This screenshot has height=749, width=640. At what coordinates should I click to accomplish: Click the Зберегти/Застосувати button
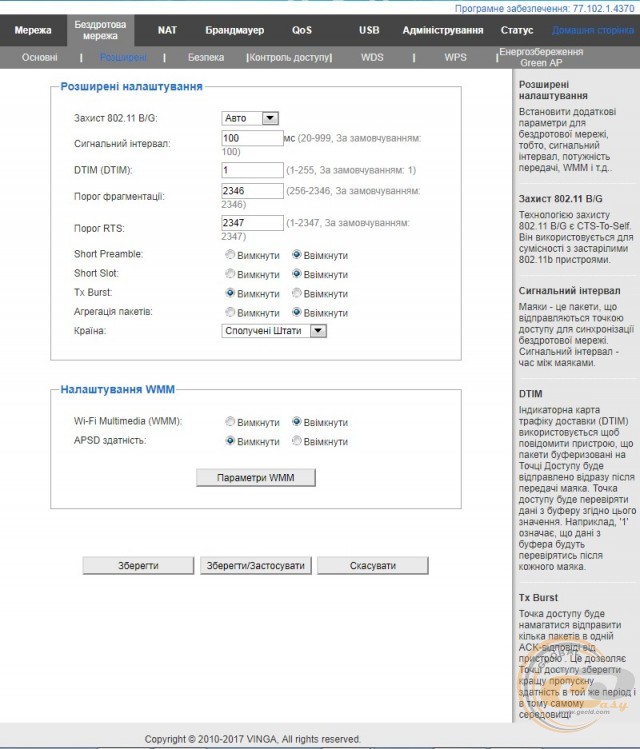pos(255,565)
